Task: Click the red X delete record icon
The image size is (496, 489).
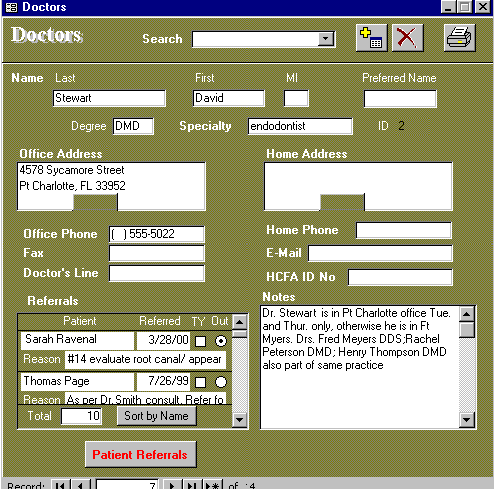Action: tap(407, 38)
